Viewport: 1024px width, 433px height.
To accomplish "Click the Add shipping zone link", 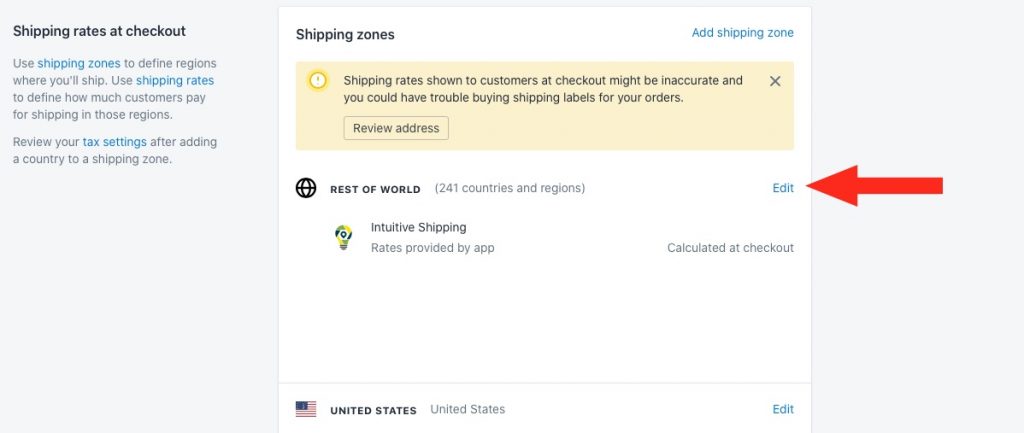I will pyautogui.click(x=743, y=33).
